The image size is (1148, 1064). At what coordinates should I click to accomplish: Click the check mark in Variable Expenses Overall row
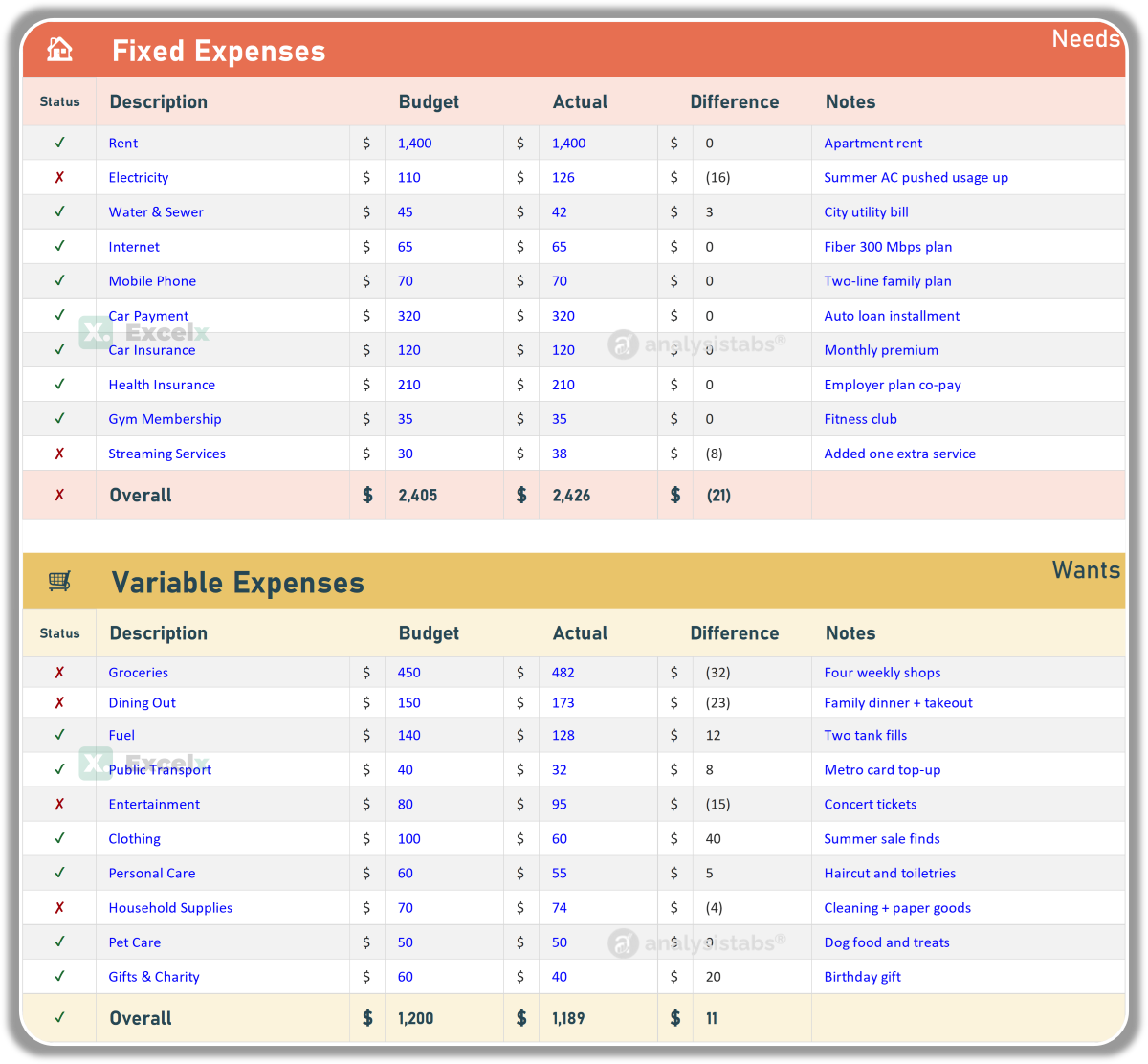point(59,1018)
